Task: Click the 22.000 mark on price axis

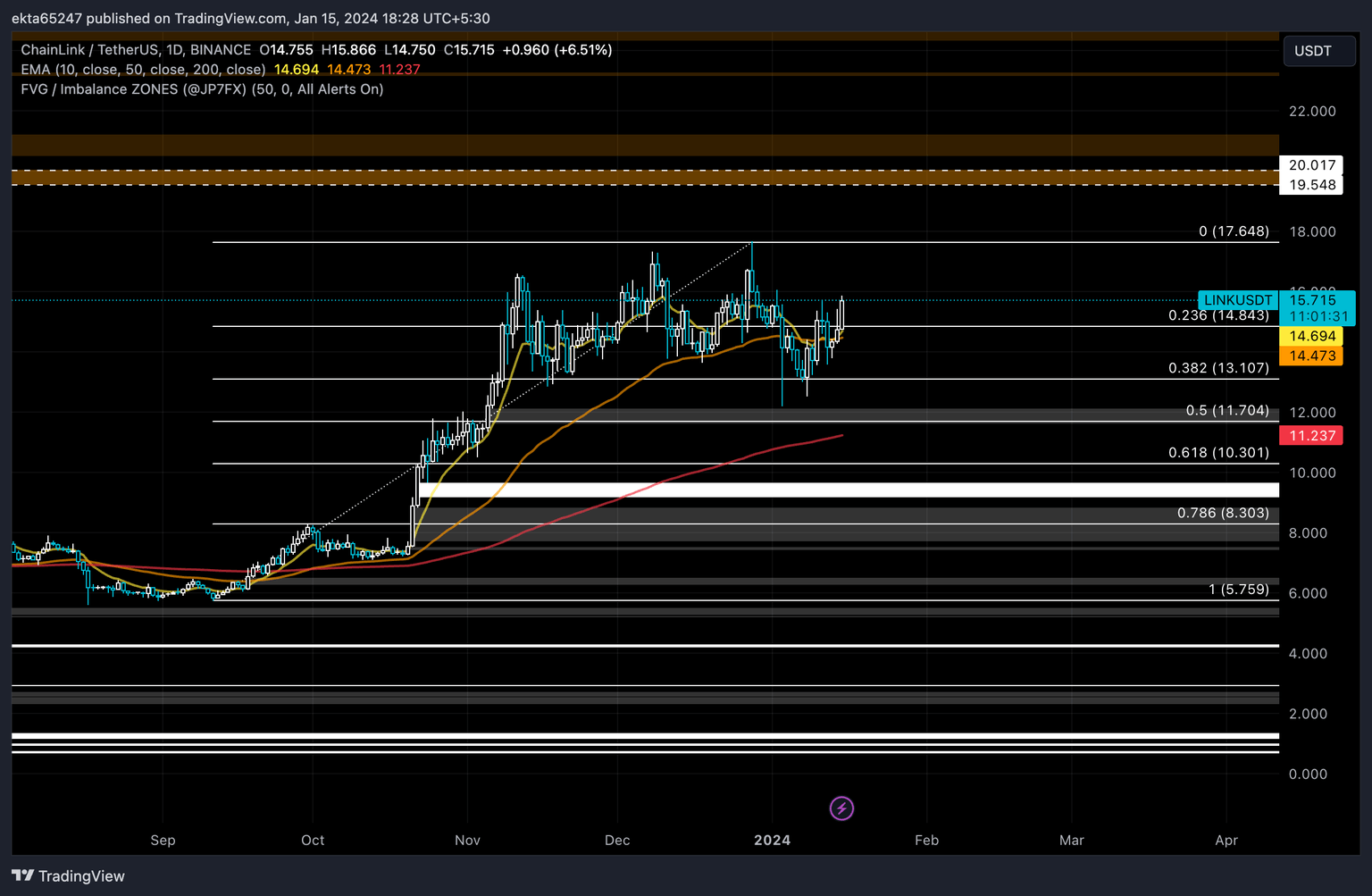Action: tap(1311, 112)
